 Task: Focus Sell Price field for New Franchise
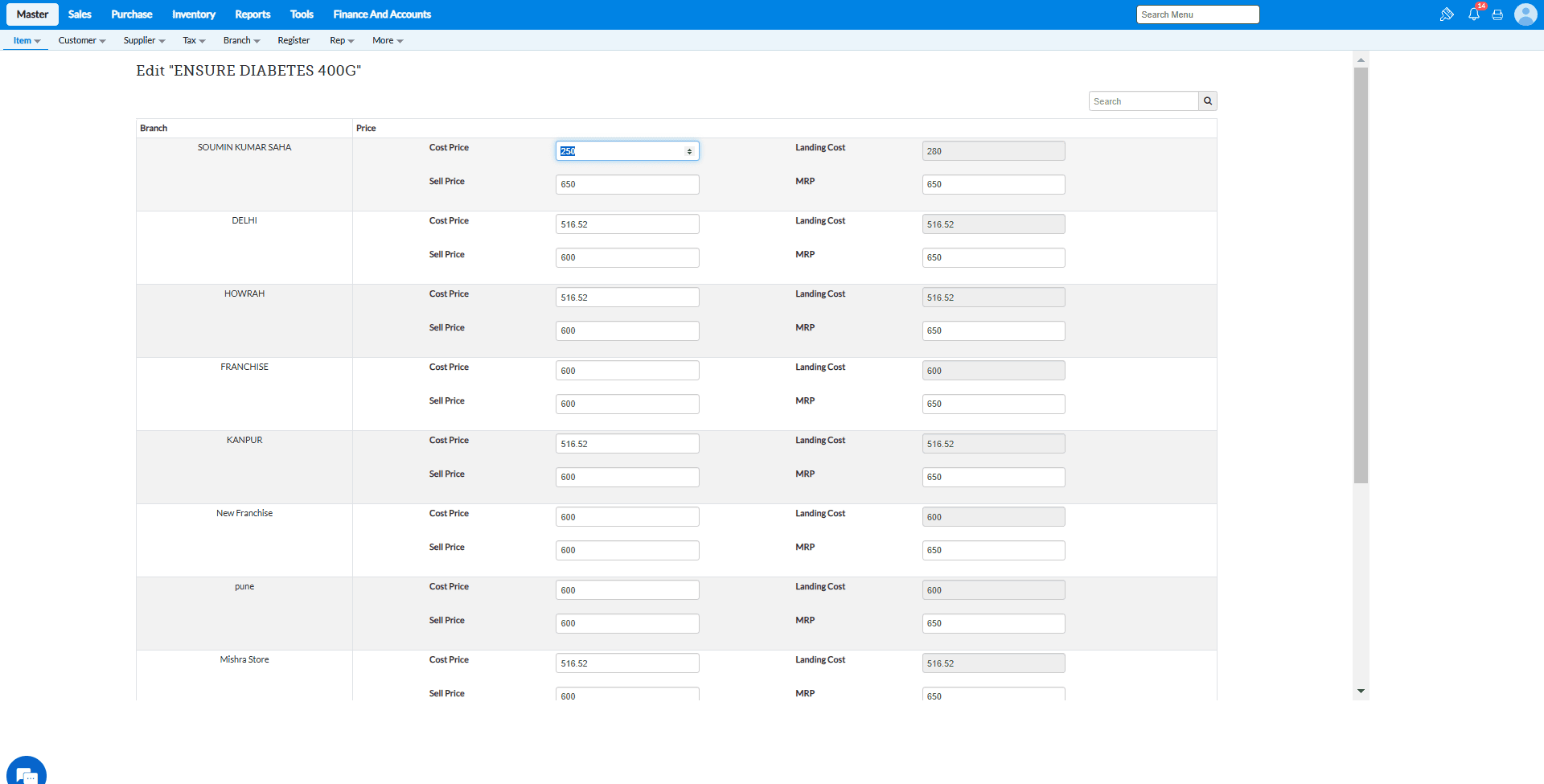pos(627,550)
